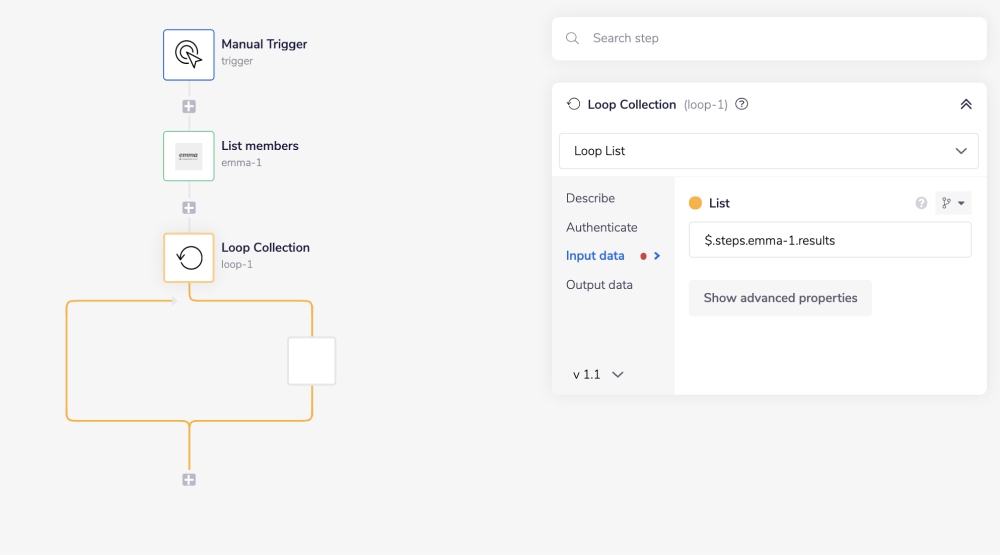Click the help icon beside List field

[x=921, y=203]
